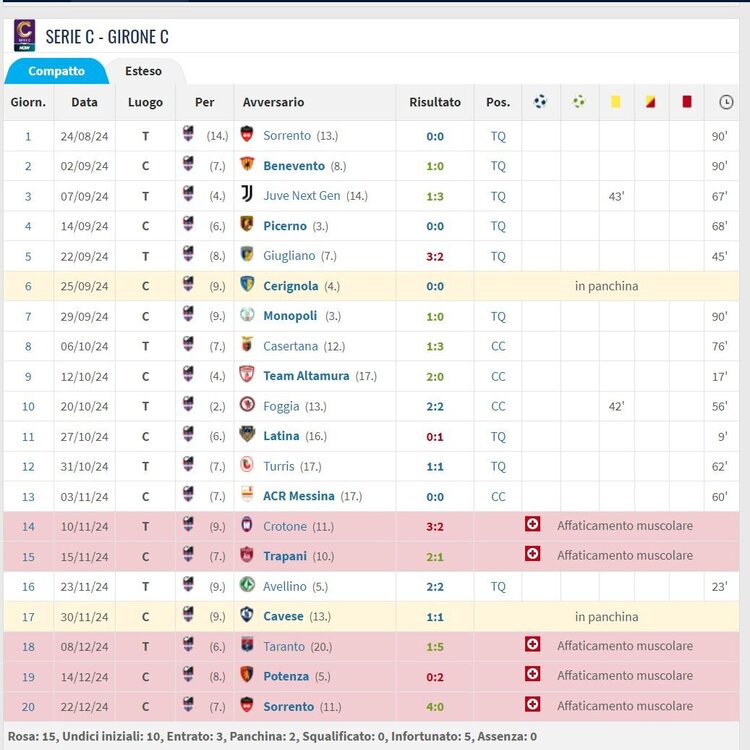750x750 pixels.
Task: Open the 4:0 result against Sorrento
Action: 435,707
